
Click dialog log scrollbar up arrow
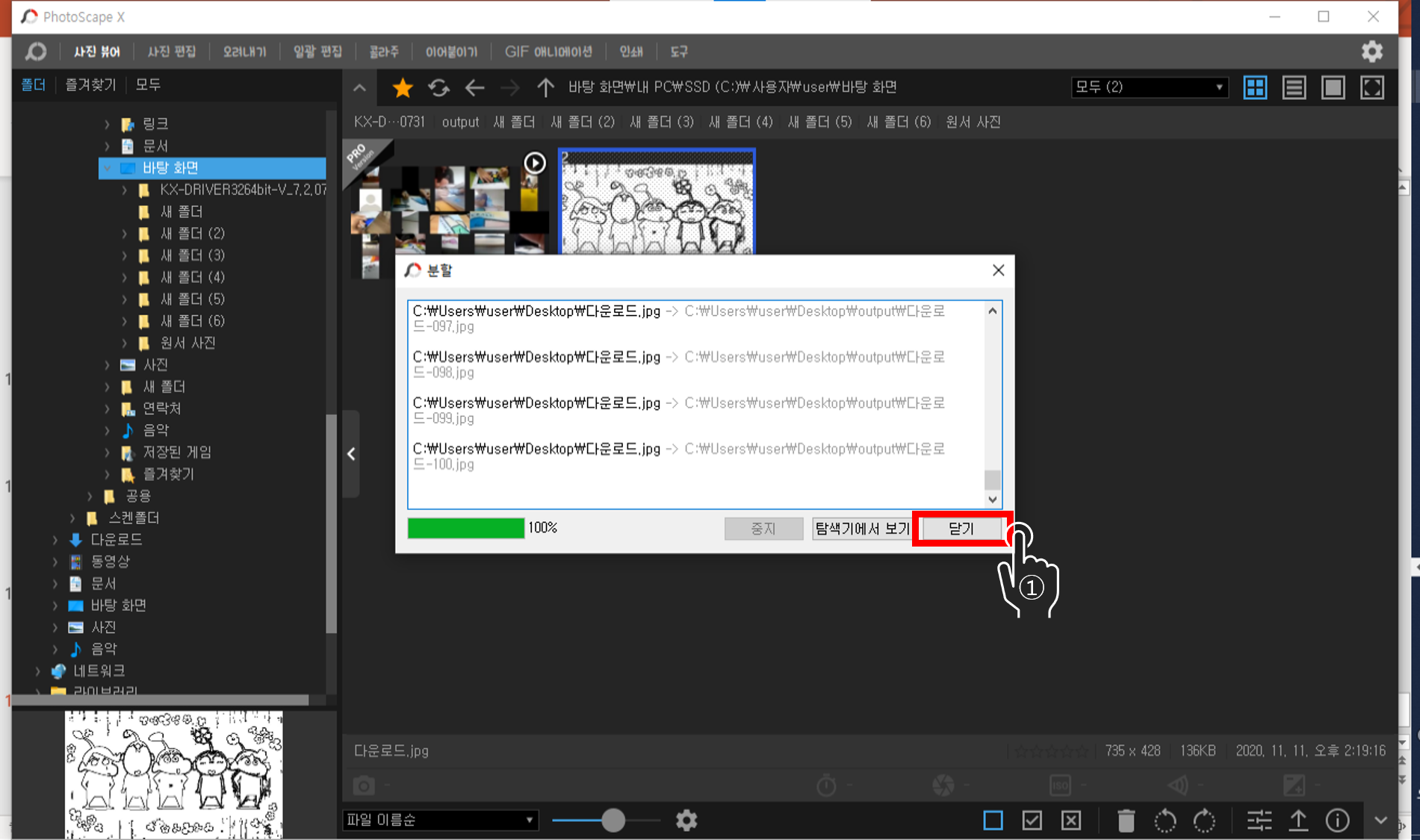point(993,311)
